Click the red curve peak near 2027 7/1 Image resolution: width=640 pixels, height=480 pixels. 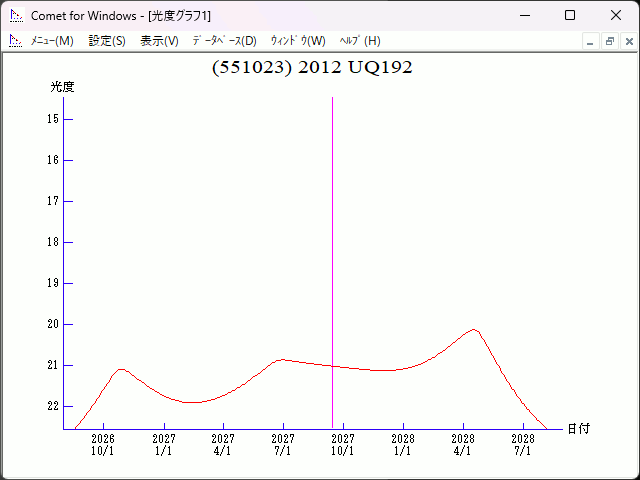282,360
